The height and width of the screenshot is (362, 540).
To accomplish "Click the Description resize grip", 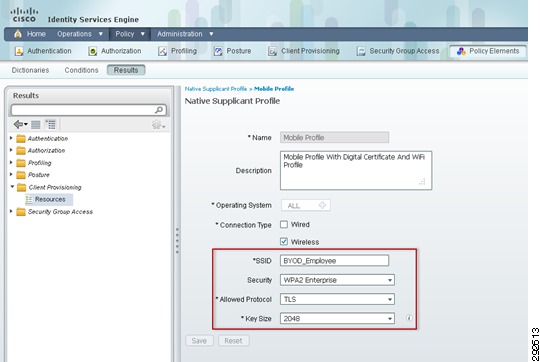I will point(423,182).
